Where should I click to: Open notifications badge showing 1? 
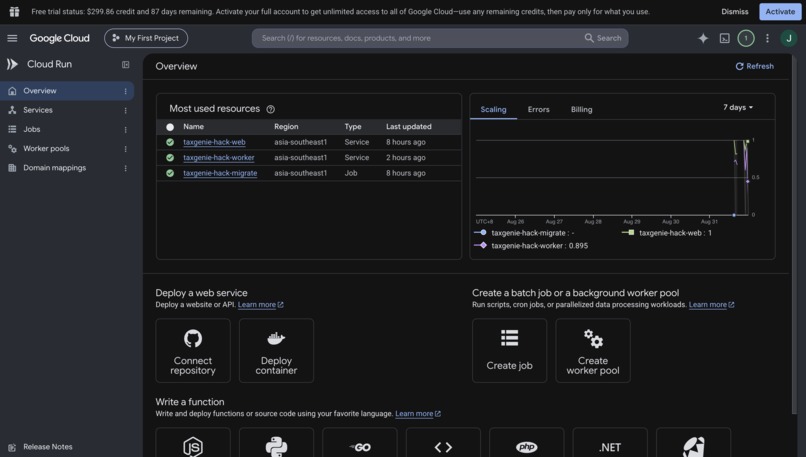(x=746, y=38)
